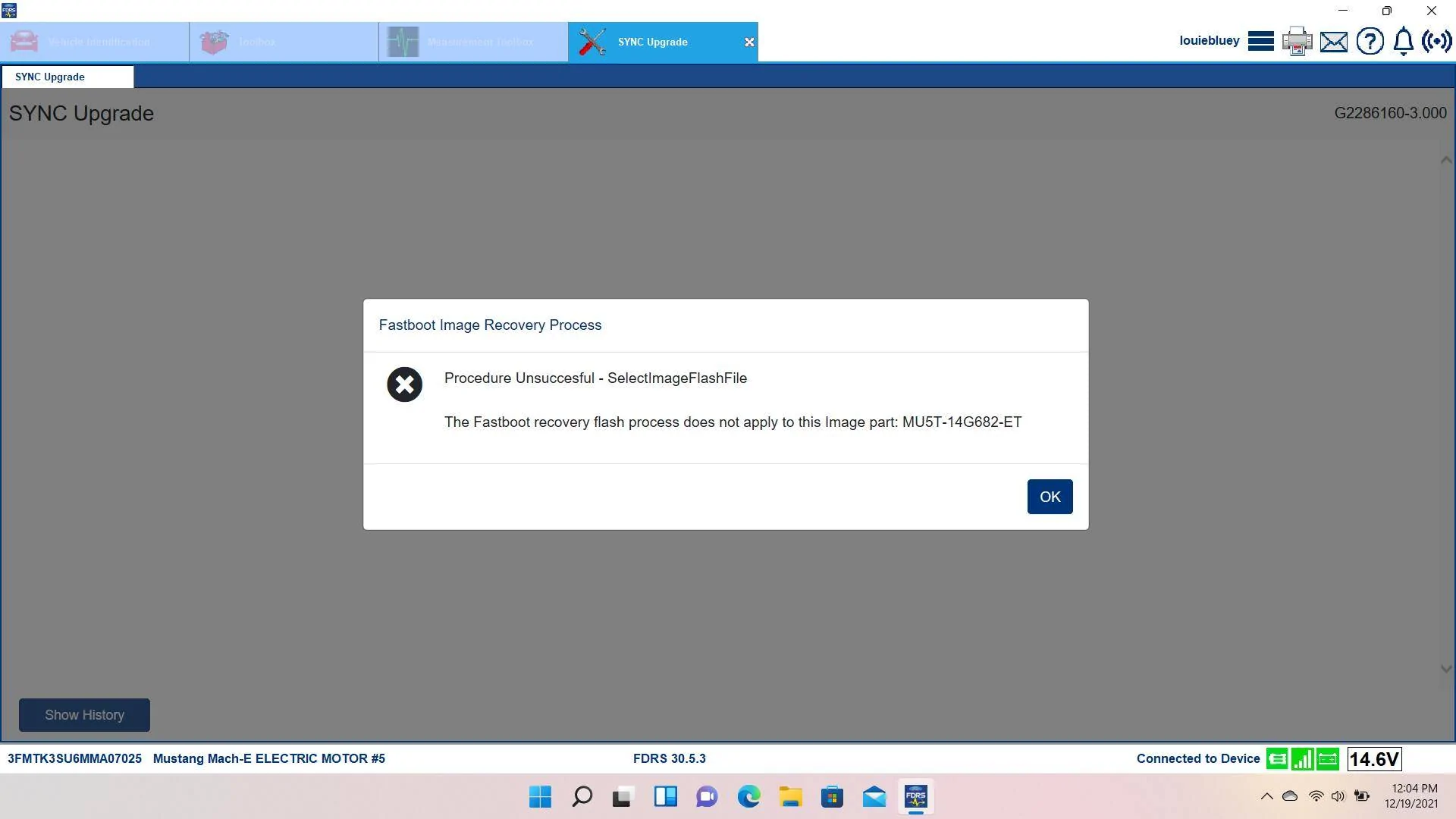Screen dimensions: 1456x819
Task: Click the volume speaker tray icon
Action: 1338,796
